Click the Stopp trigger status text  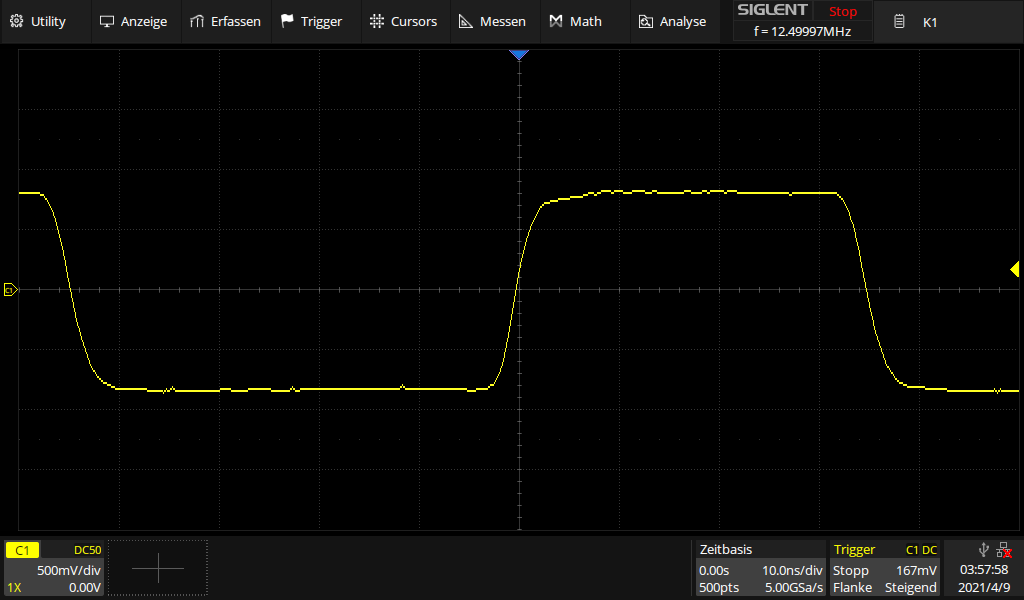coord(851,571)
